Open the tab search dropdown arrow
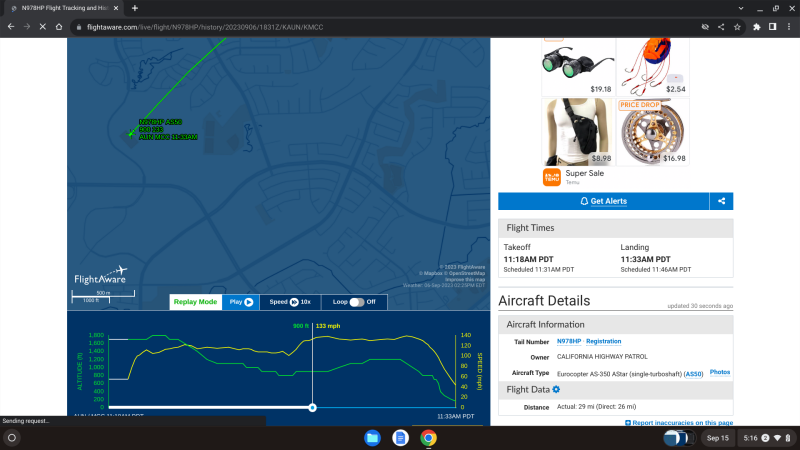Image resolution: width=800 pixels, height=450 pixels. (x=741, y=8)
